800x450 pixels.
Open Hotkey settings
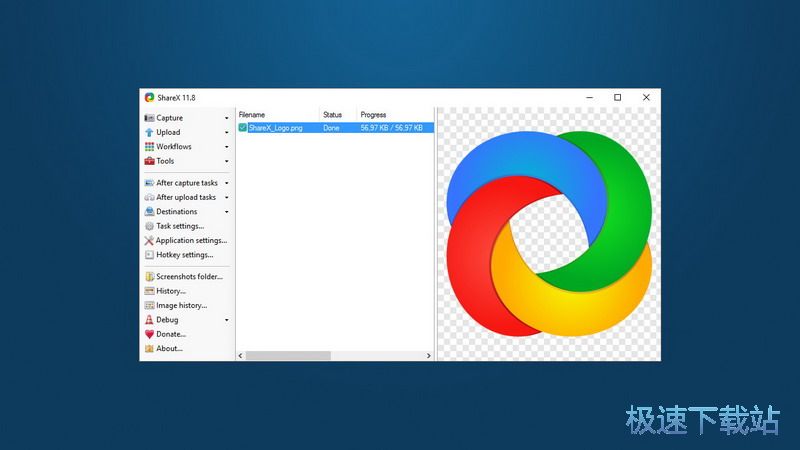coord(184,255)
